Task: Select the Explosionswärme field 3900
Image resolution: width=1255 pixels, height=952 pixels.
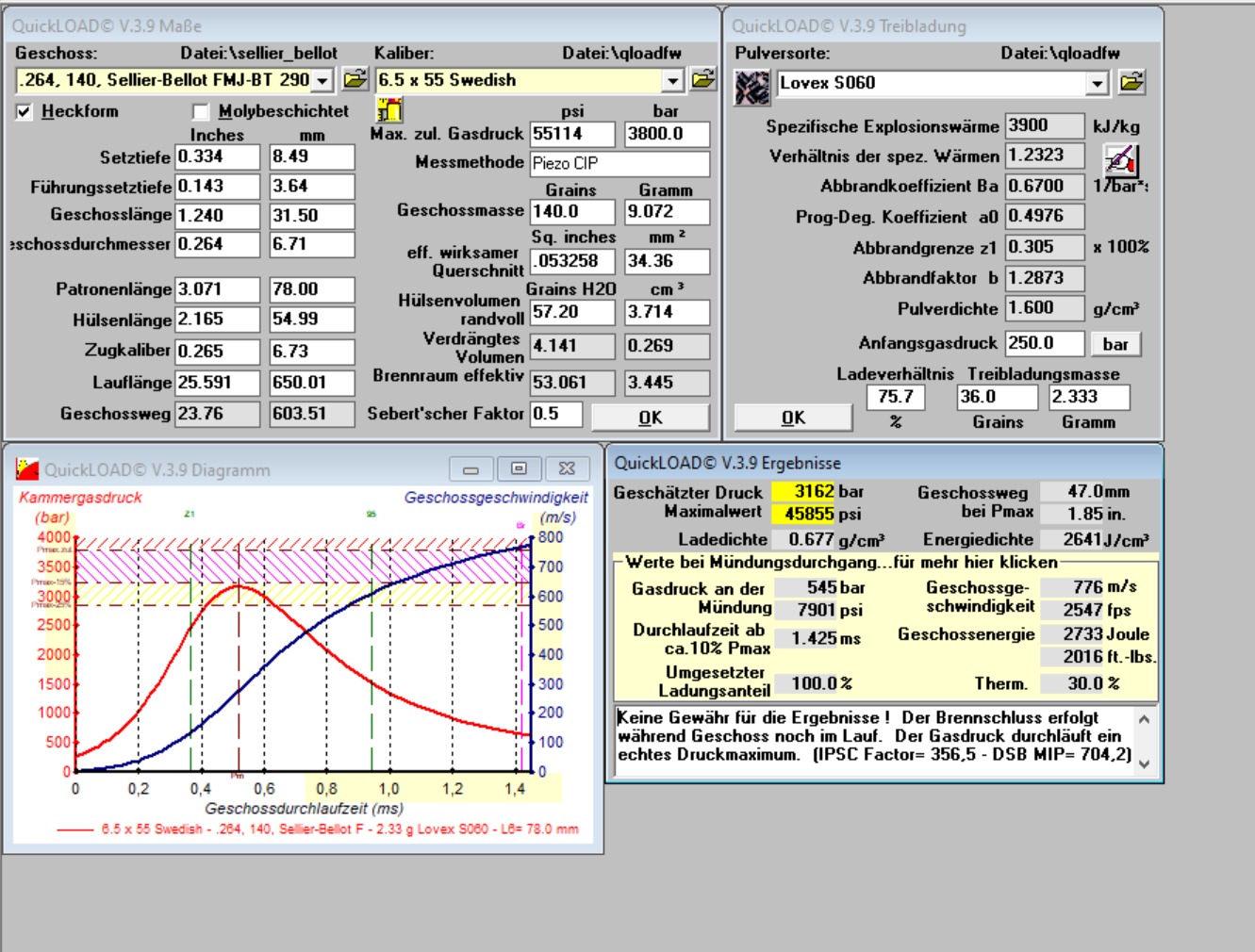Action: coord(1045,125)
